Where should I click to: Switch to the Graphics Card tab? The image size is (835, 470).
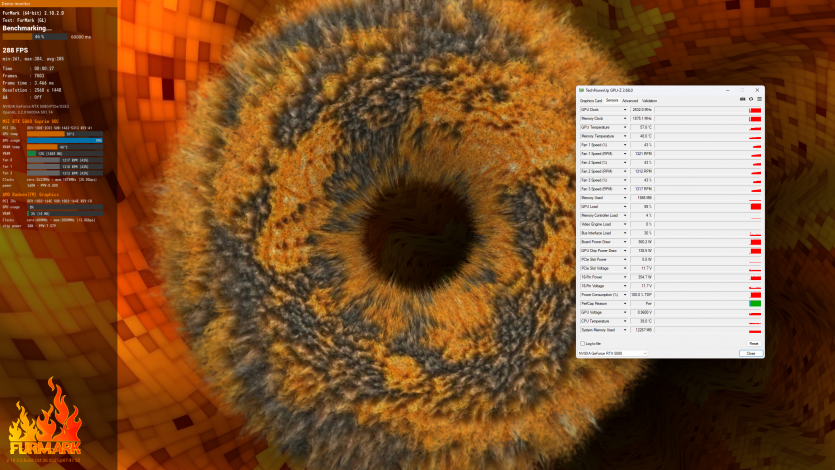pos(591,100)
